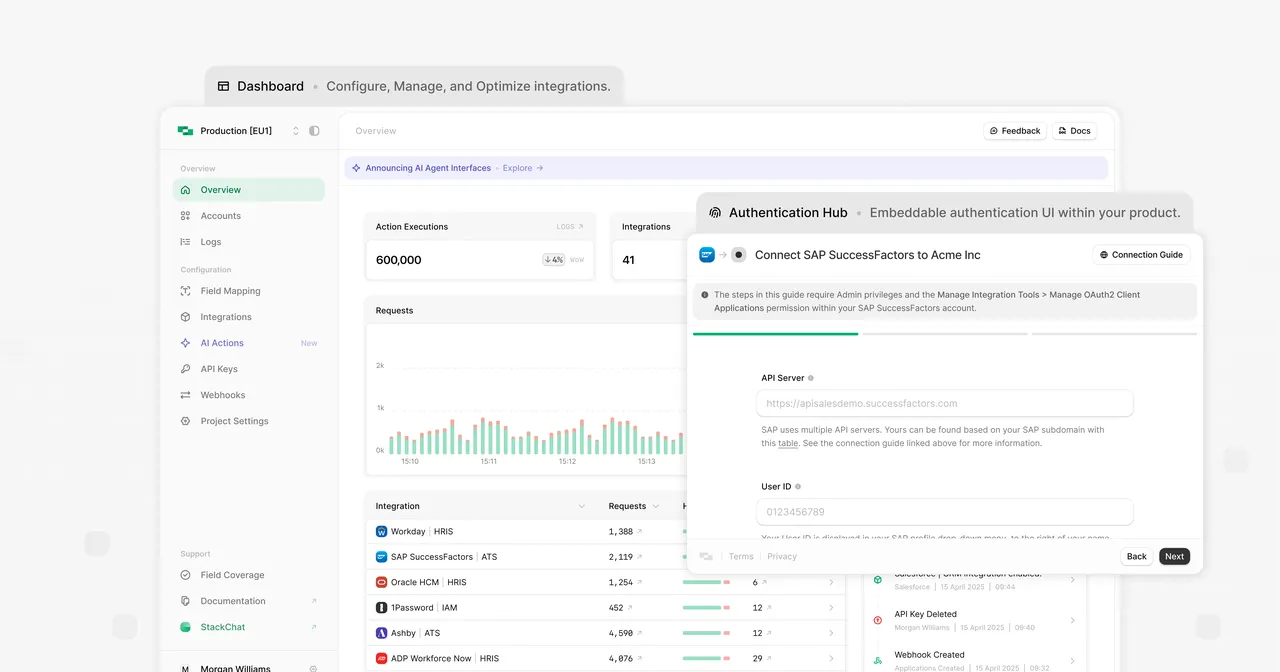Click the API Server input field

pyautogui.click(x=944, y=404)
